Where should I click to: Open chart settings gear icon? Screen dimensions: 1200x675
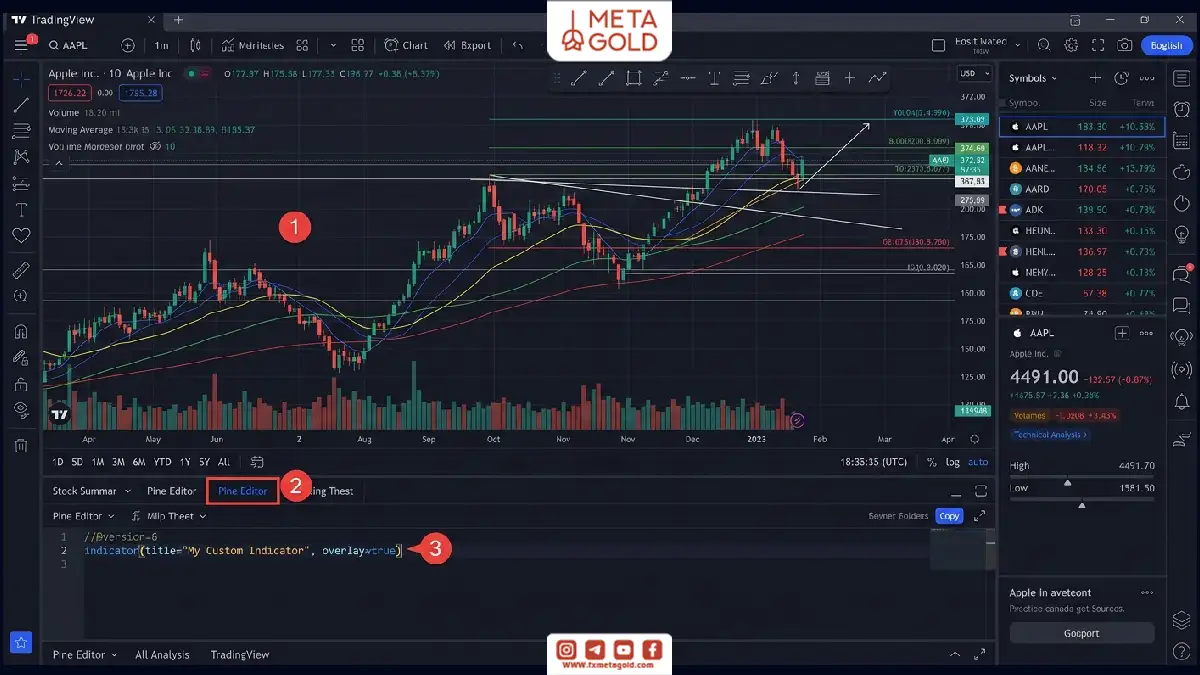pyautogui.click(x=1072, y=45)
